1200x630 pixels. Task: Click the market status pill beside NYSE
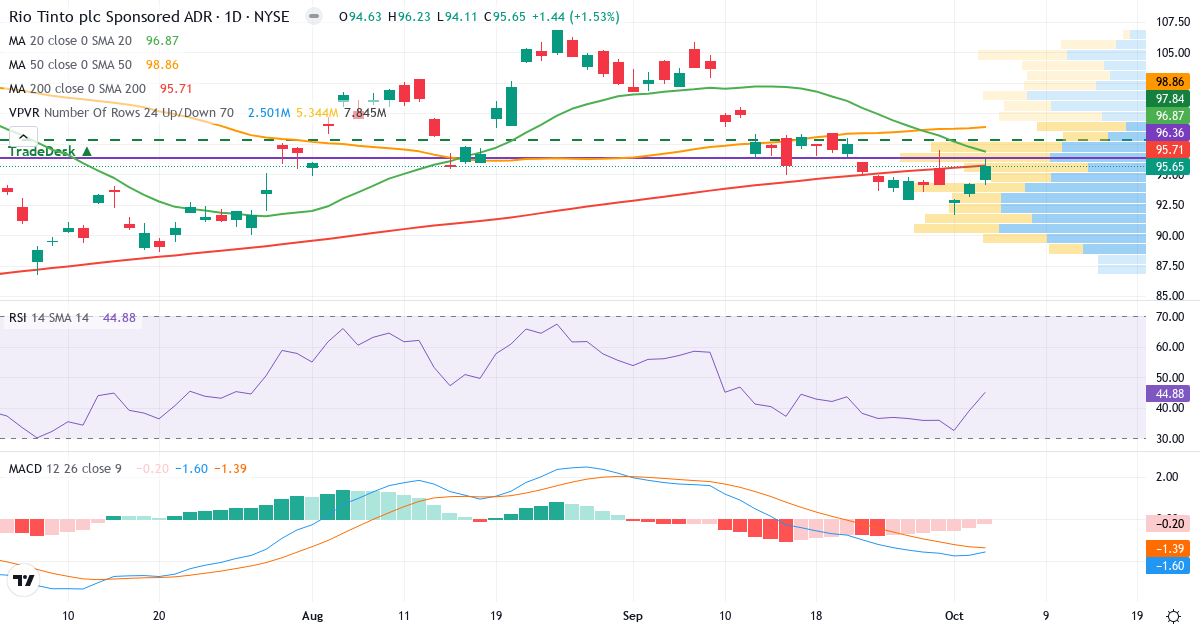point(314,17)
